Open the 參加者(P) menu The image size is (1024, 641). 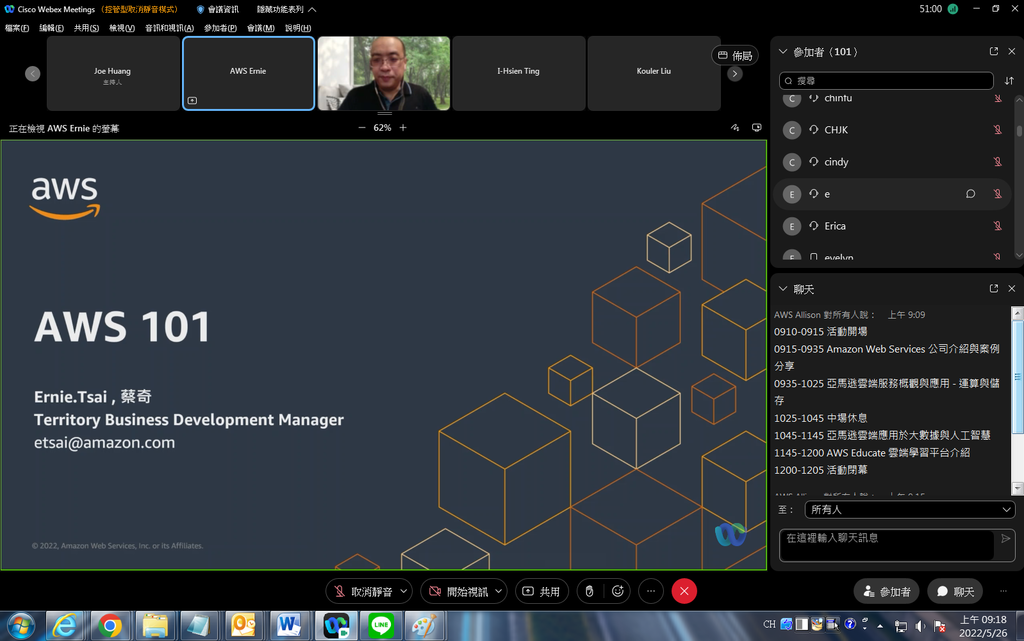(220, 28)
